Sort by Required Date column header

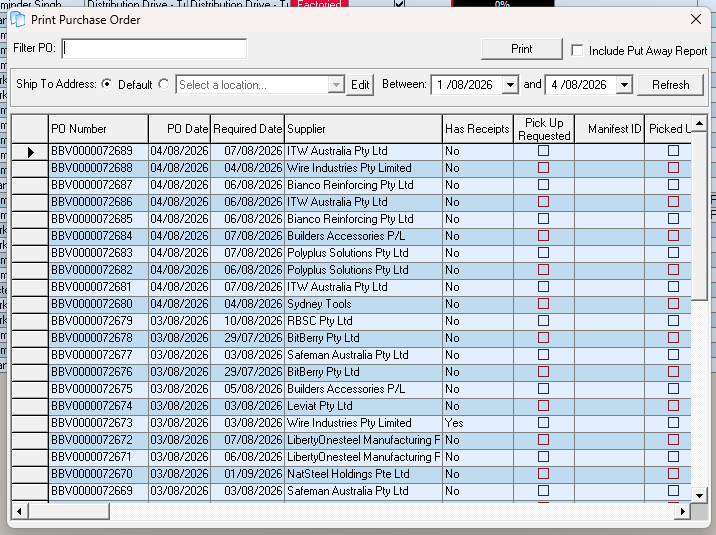(247, 129)
